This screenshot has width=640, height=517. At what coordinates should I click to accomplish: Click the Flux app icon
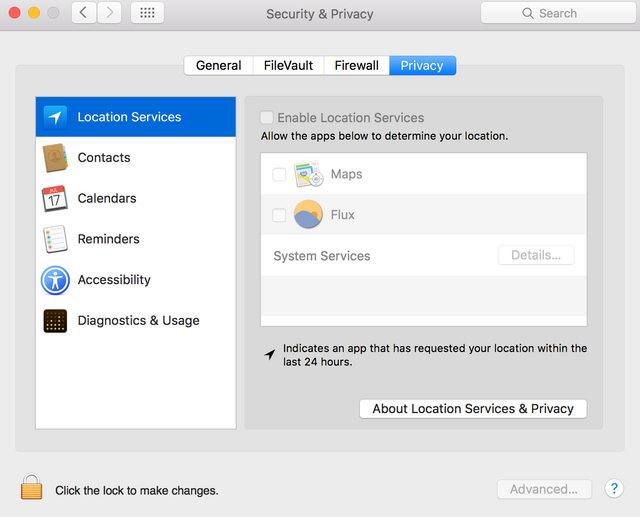(x=308, y=214)
